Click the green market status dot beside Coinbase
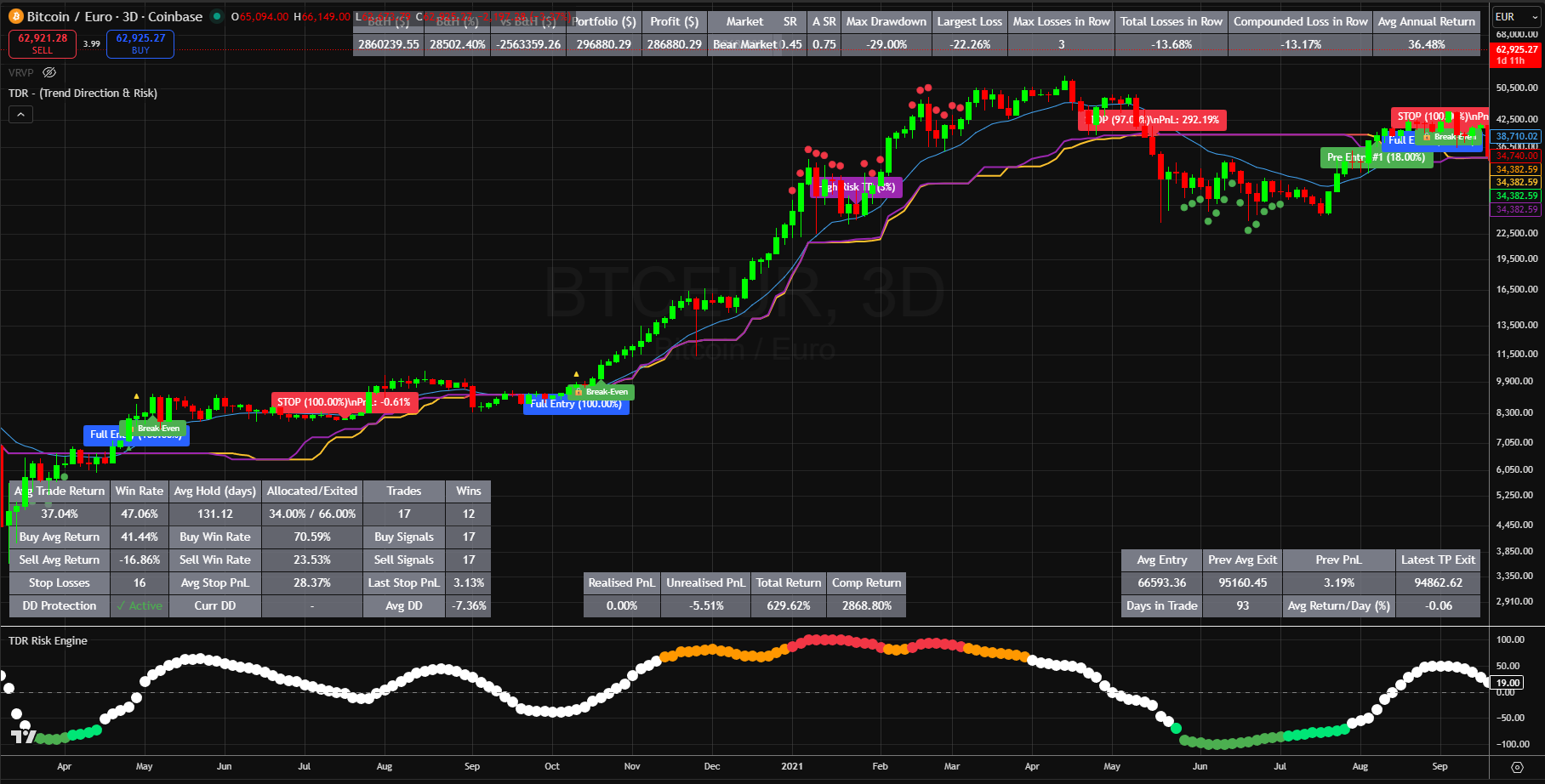The width and height of the screenshot is (1545, 784). (x=218, y=16)
